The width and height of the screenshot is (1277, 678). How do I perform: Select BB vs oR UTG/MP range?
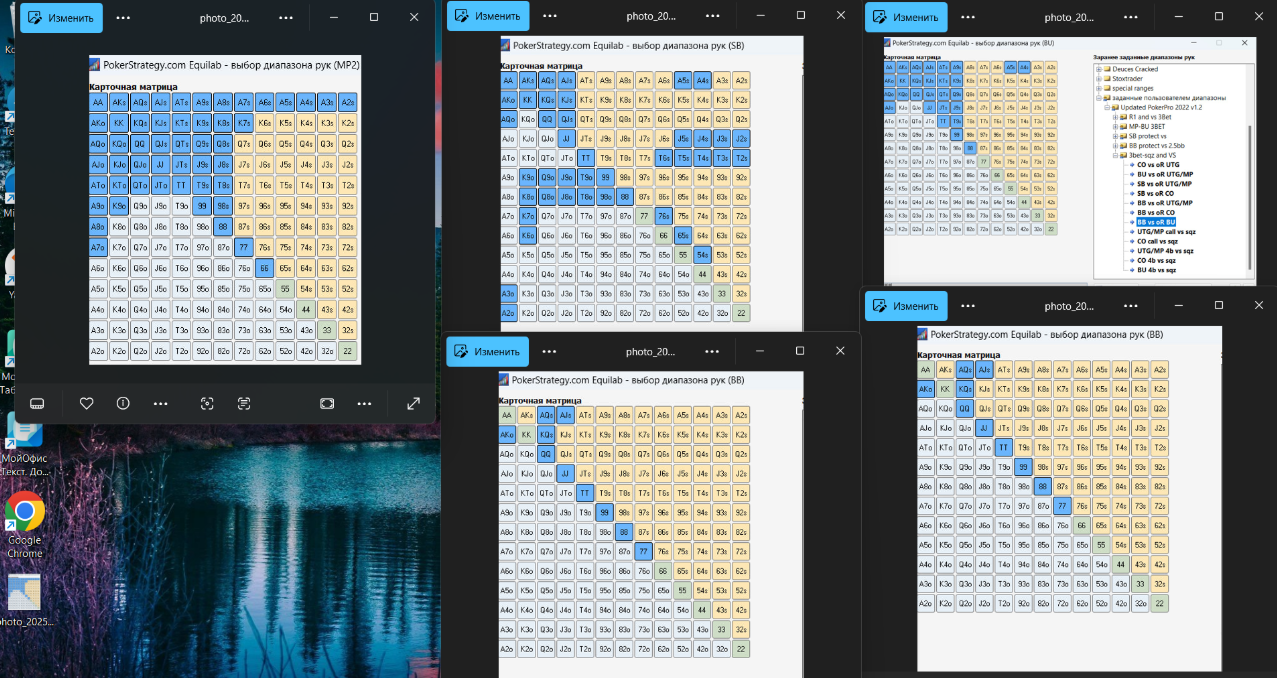pos(1165,203)
